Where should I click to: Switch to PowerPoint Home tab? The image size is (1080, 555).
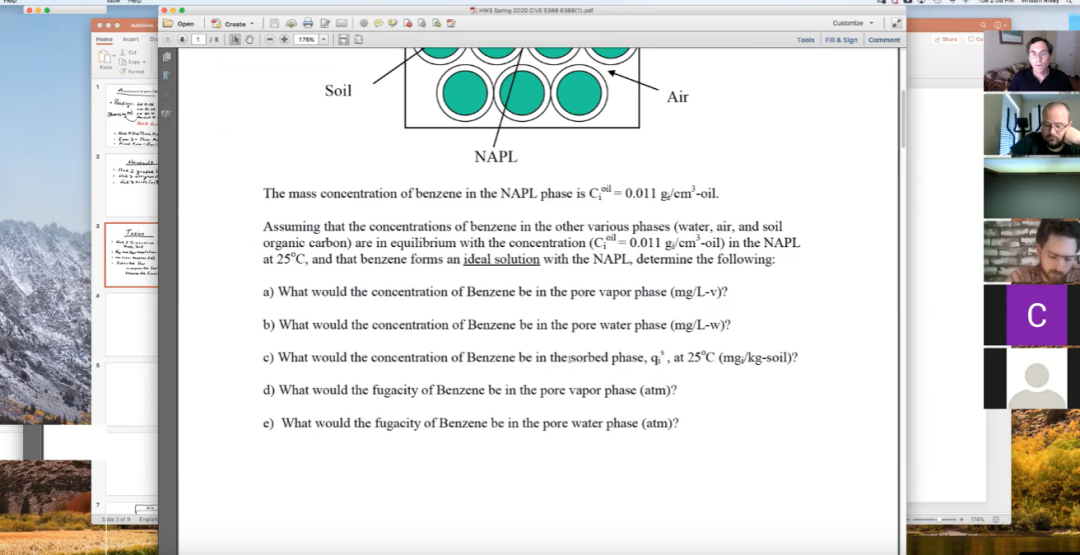(104, 39)
